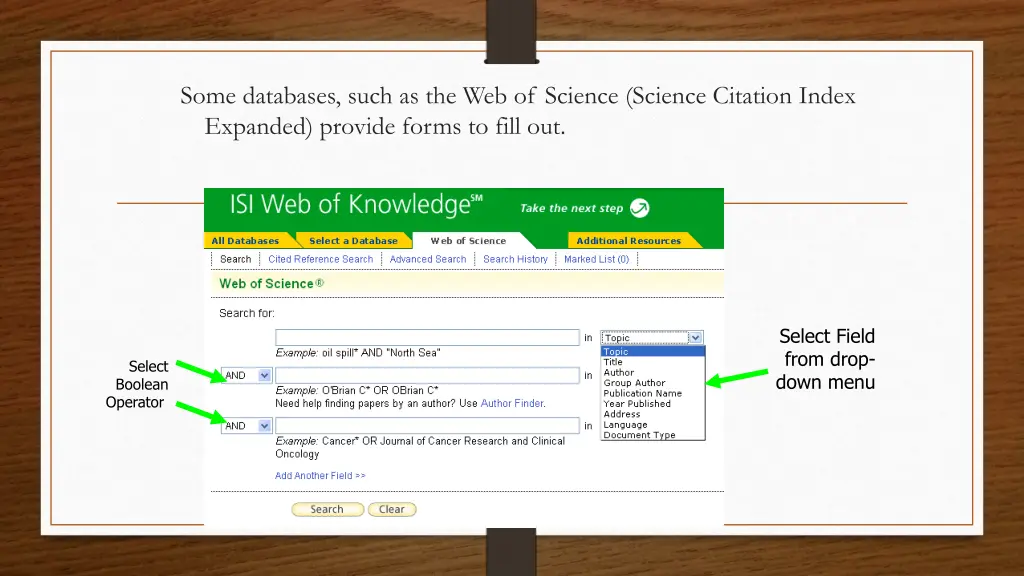Image resolution: width=1024 pixels, height=576 pixels.
Task: Click the ISI Web of Knowledge logo
Action: click(x=356, y=205)
